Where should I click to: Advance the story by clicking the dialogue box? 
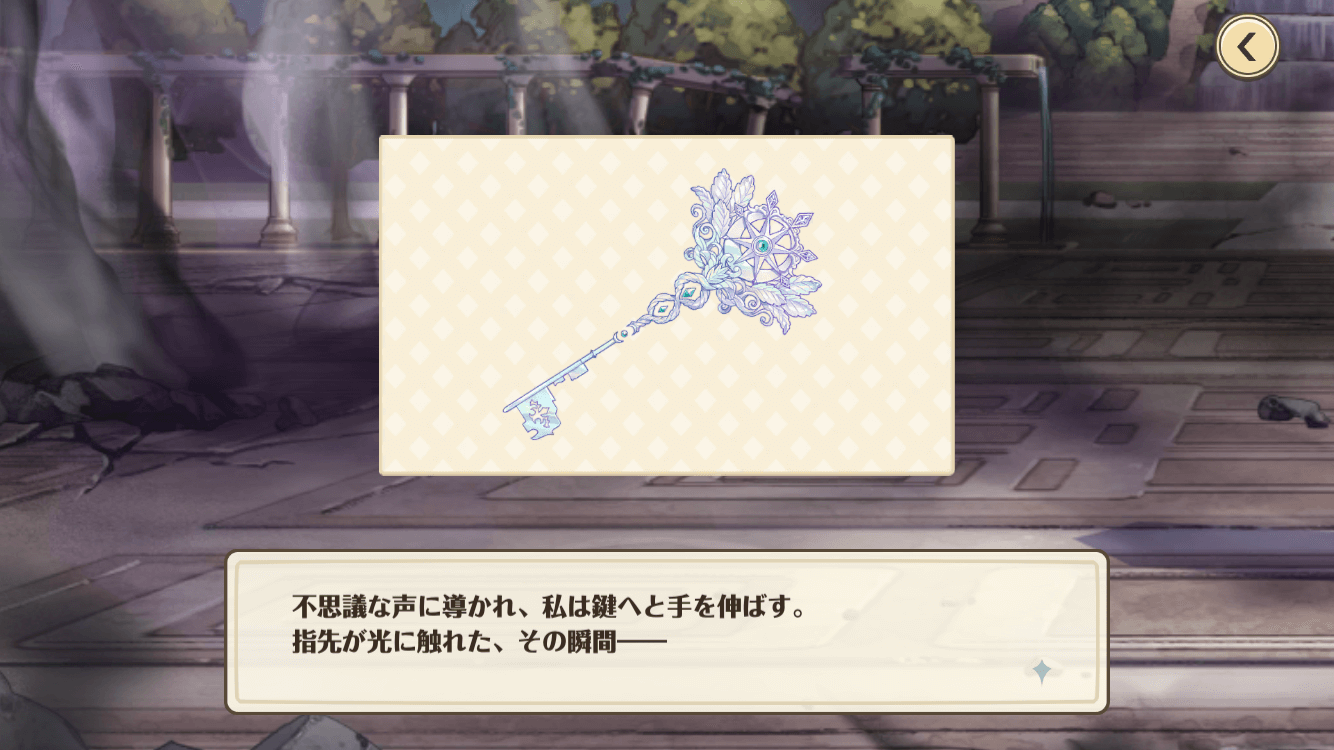[x=667, y=631]
